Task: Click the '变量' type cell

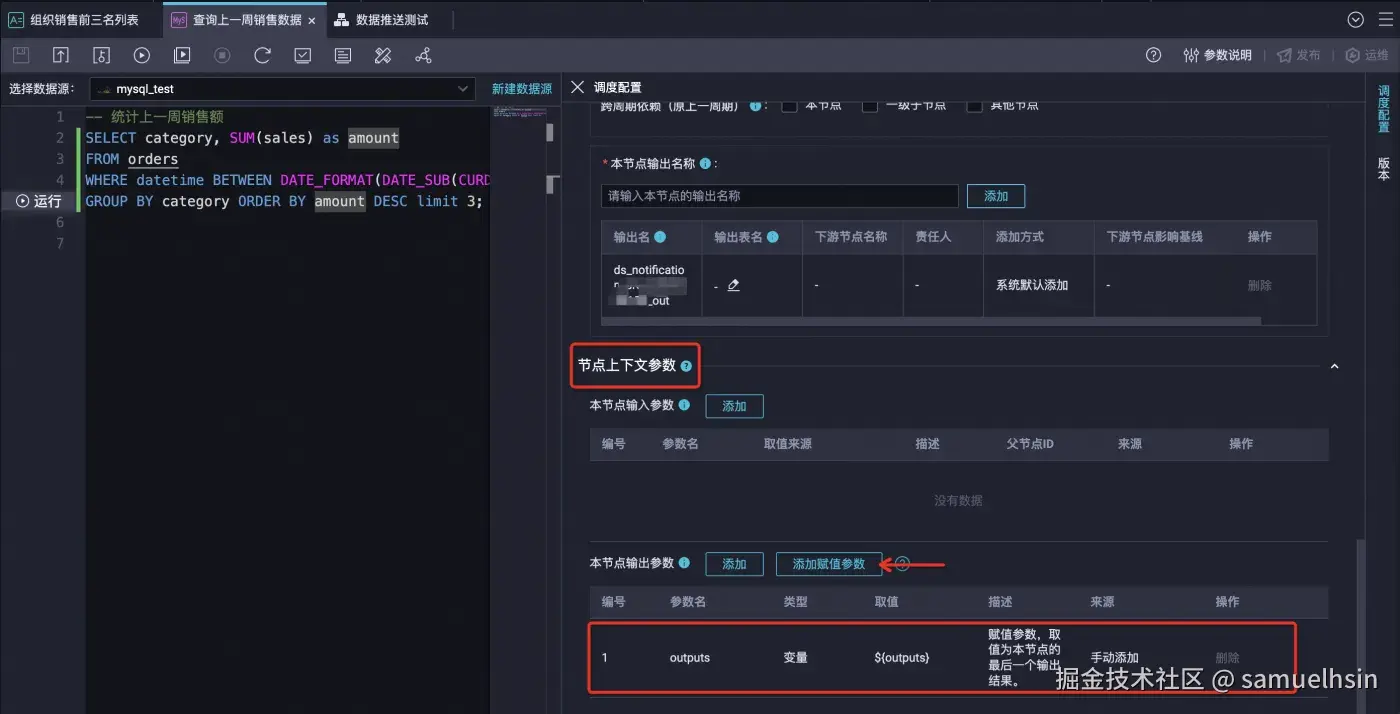Action: point(796,658)
